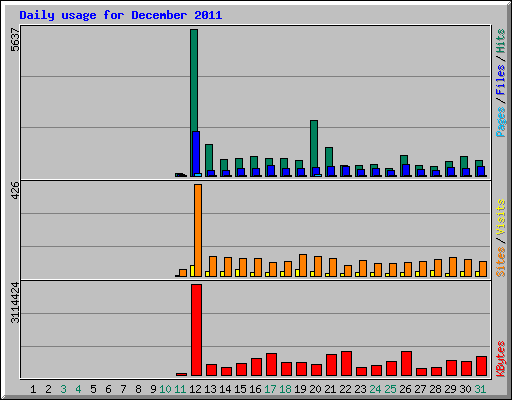Click day label 12 on the x-axis

pyautogui.click(x=195, y=389)
